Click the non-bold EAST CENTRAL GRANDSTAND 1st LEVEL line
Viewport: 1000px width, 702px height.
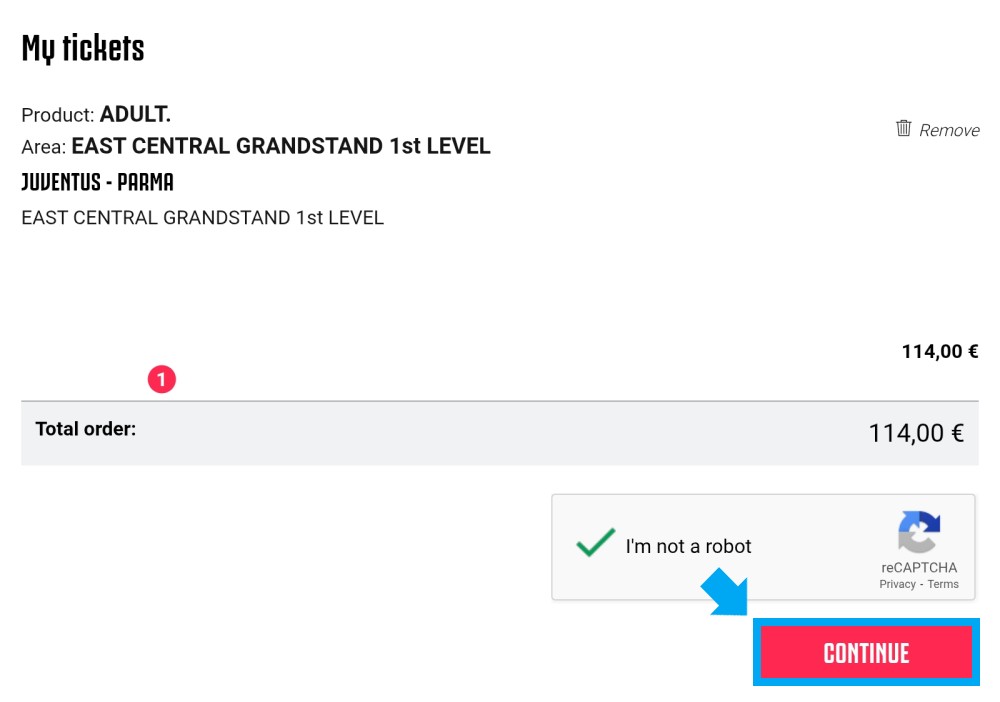(x=202, y=218)
